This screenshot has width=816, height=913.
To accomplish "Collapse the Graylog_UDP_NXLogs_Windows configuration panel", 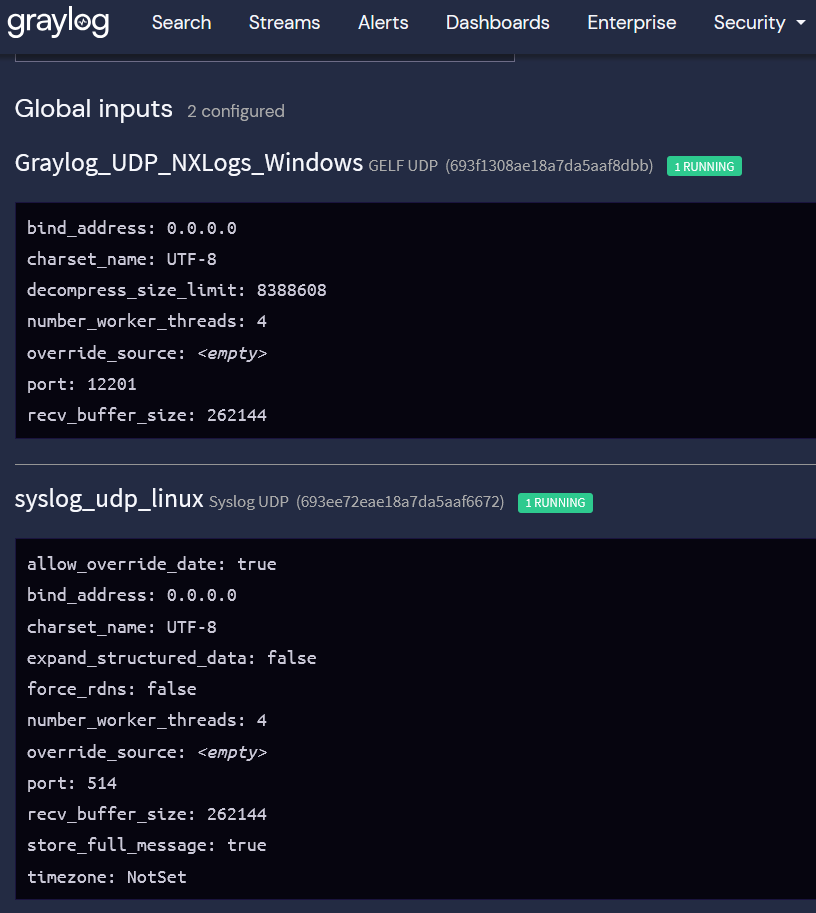I will pos(188,163).
